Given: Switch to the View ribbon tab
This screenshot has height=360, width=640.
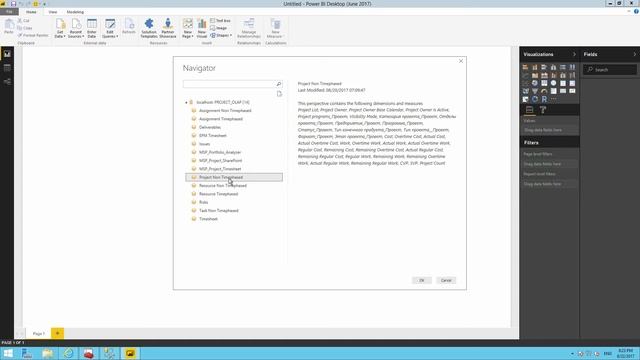Looking at the screenshot, I should [x=53, y=12].
